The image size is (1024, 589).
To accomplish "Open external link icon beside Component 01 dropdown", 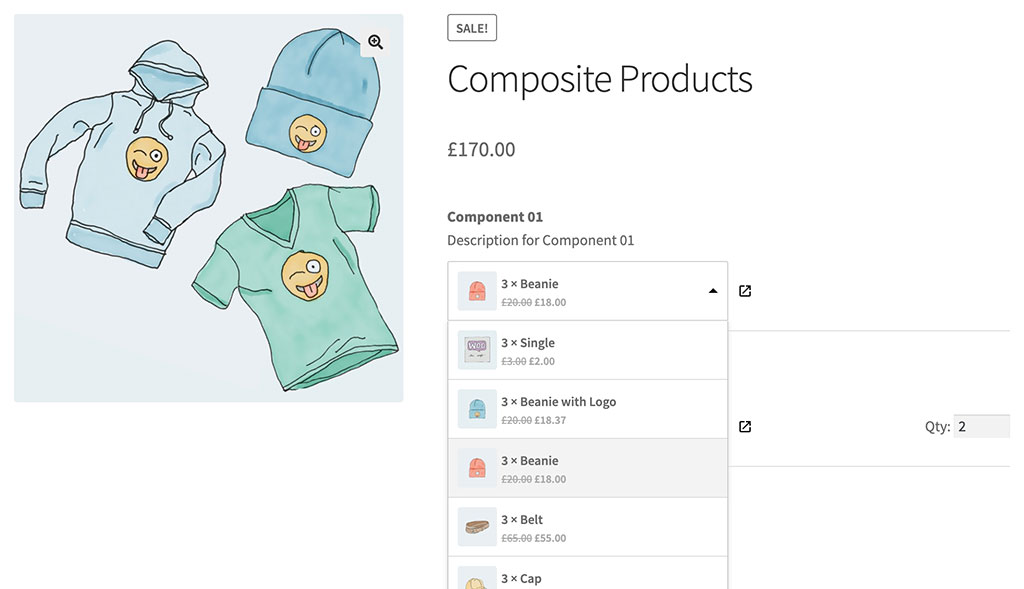I will click(745, 291).
